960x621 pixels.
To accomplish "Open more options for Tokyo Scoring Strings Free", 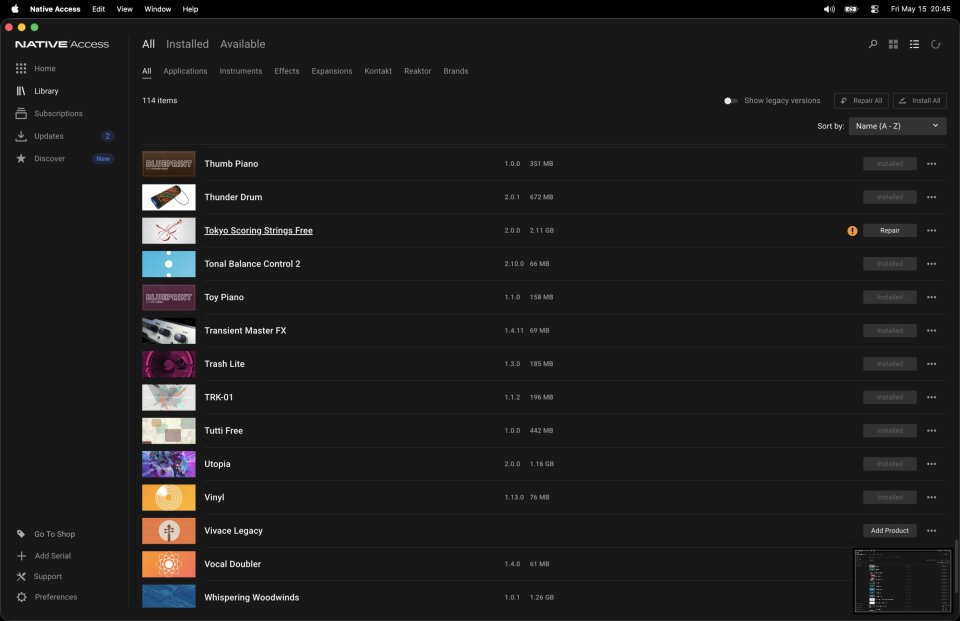I will click(931, 231).
